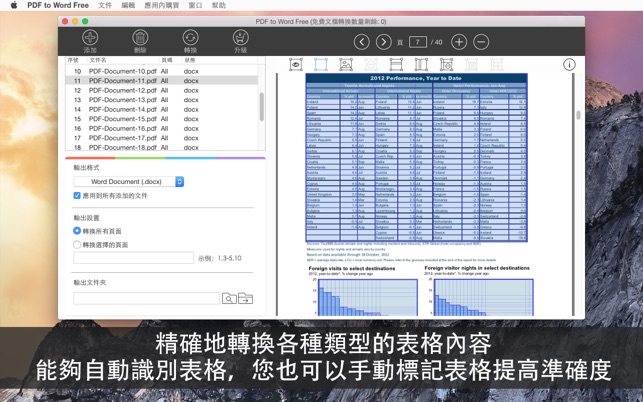643x402 pixels.
Task: Go to the next page arrow
Action: 383,42
